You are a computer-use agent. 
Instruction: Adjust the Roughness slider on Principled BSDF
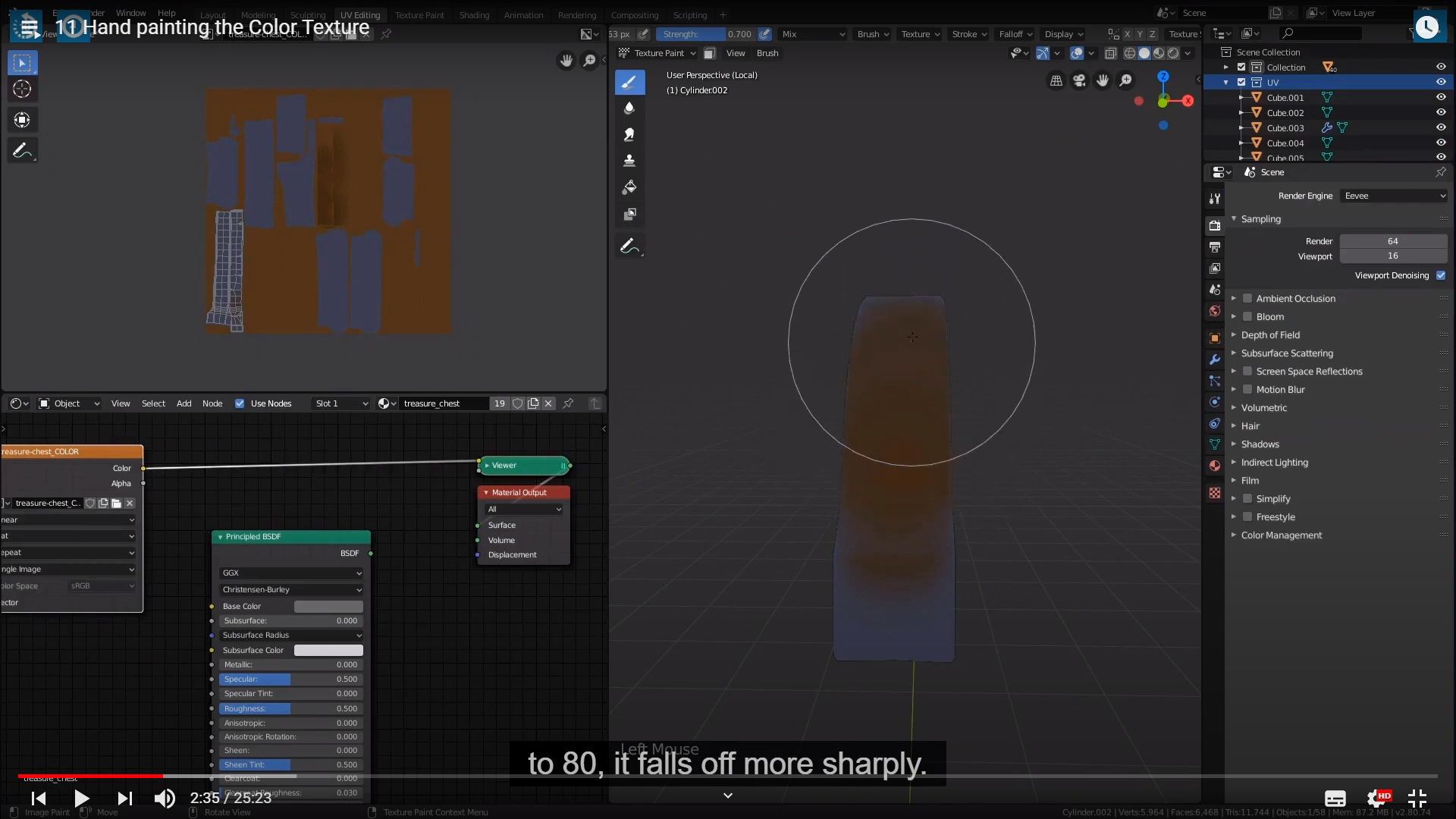click(291, 708)
